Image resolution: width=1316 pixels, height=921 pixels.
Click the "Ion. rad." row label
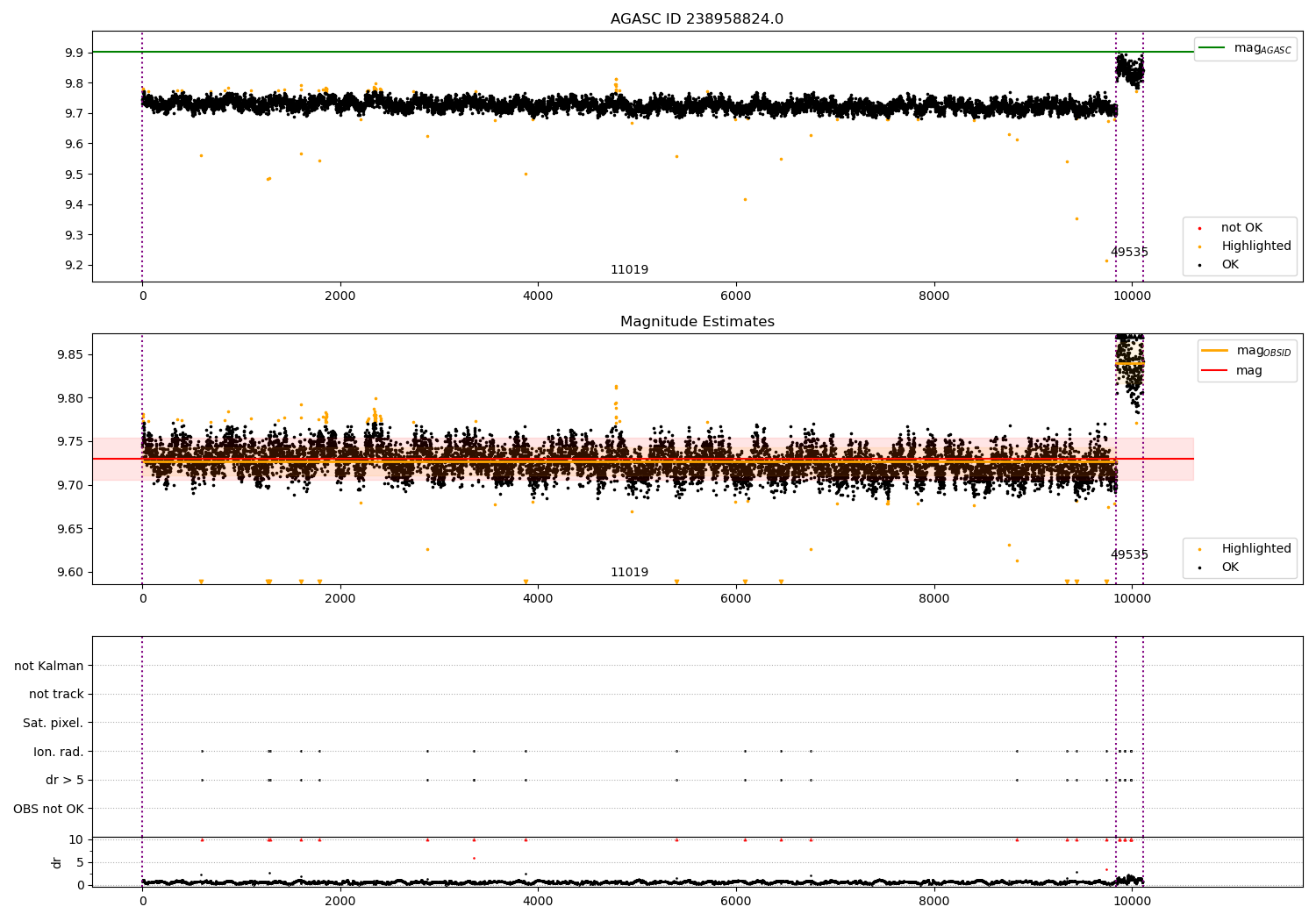(x=59, y=752)
